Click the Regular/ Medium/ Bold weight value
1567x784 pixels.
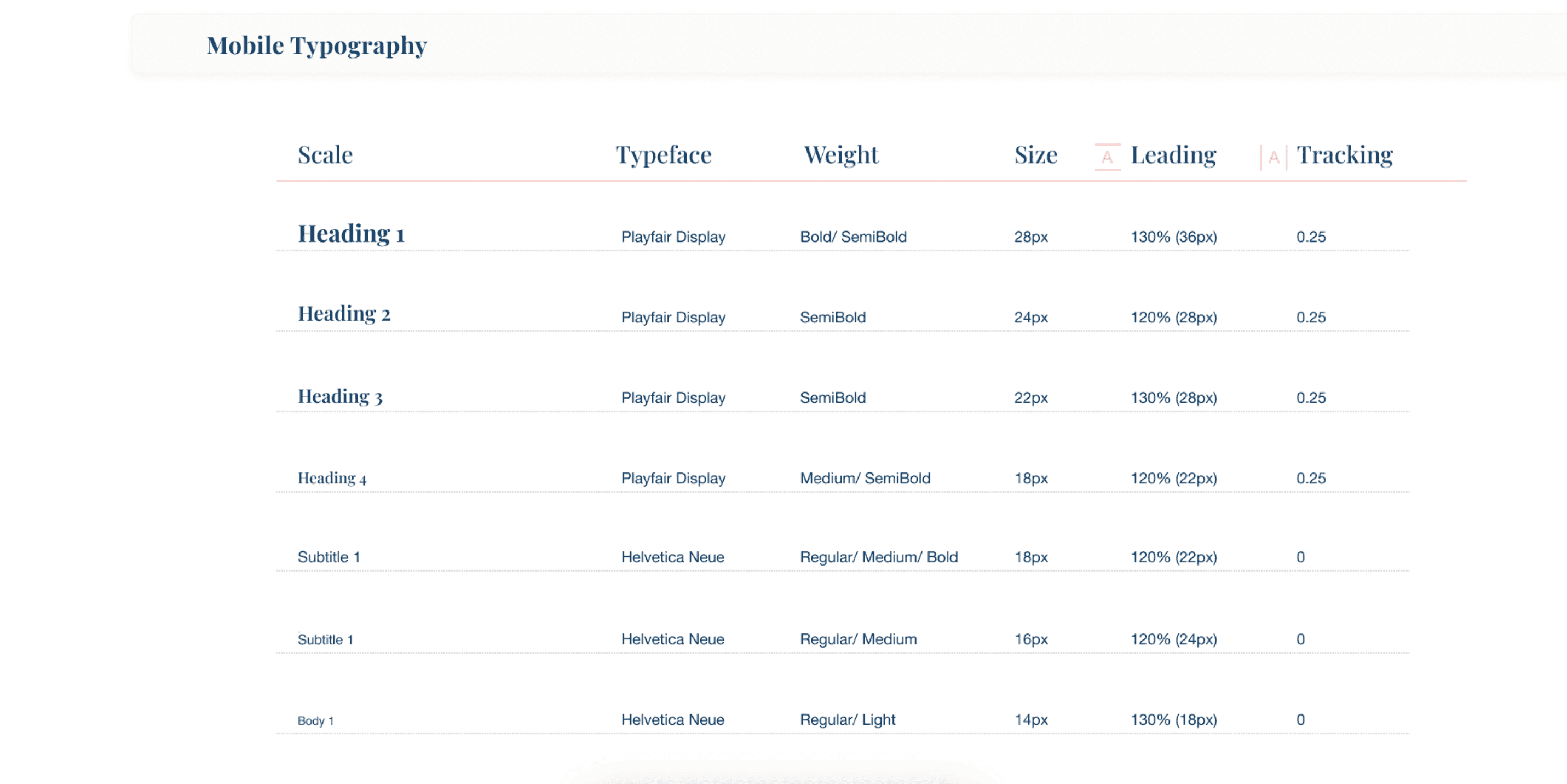[x=878, y=557]
